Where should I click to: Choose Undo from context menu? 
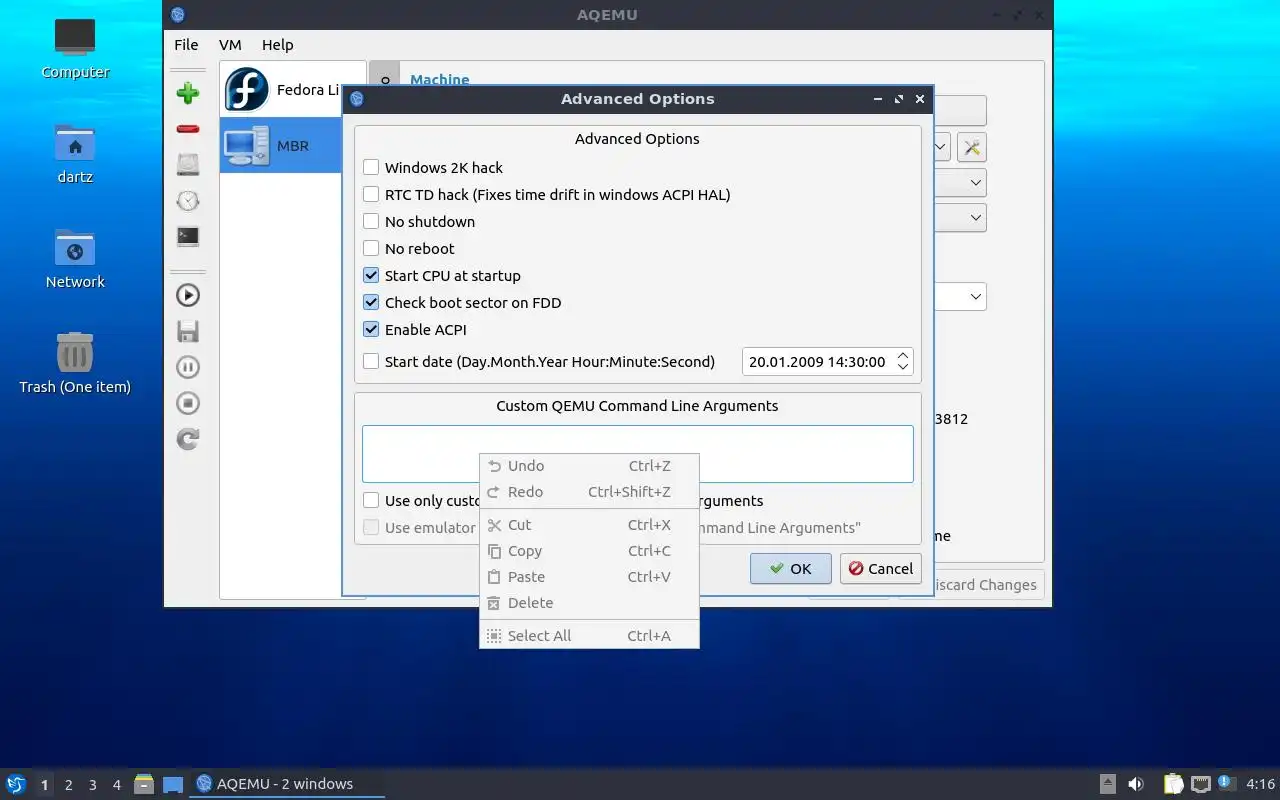click(589, 466)
